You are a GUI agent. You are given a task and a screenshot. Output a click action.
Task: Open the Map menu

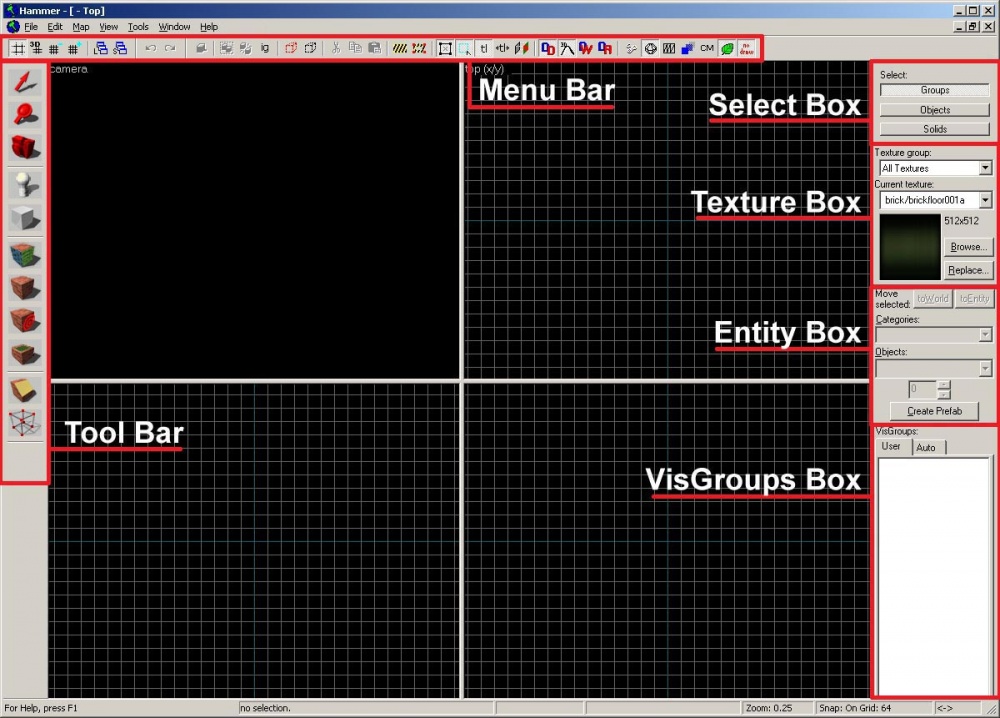[80, 27]
